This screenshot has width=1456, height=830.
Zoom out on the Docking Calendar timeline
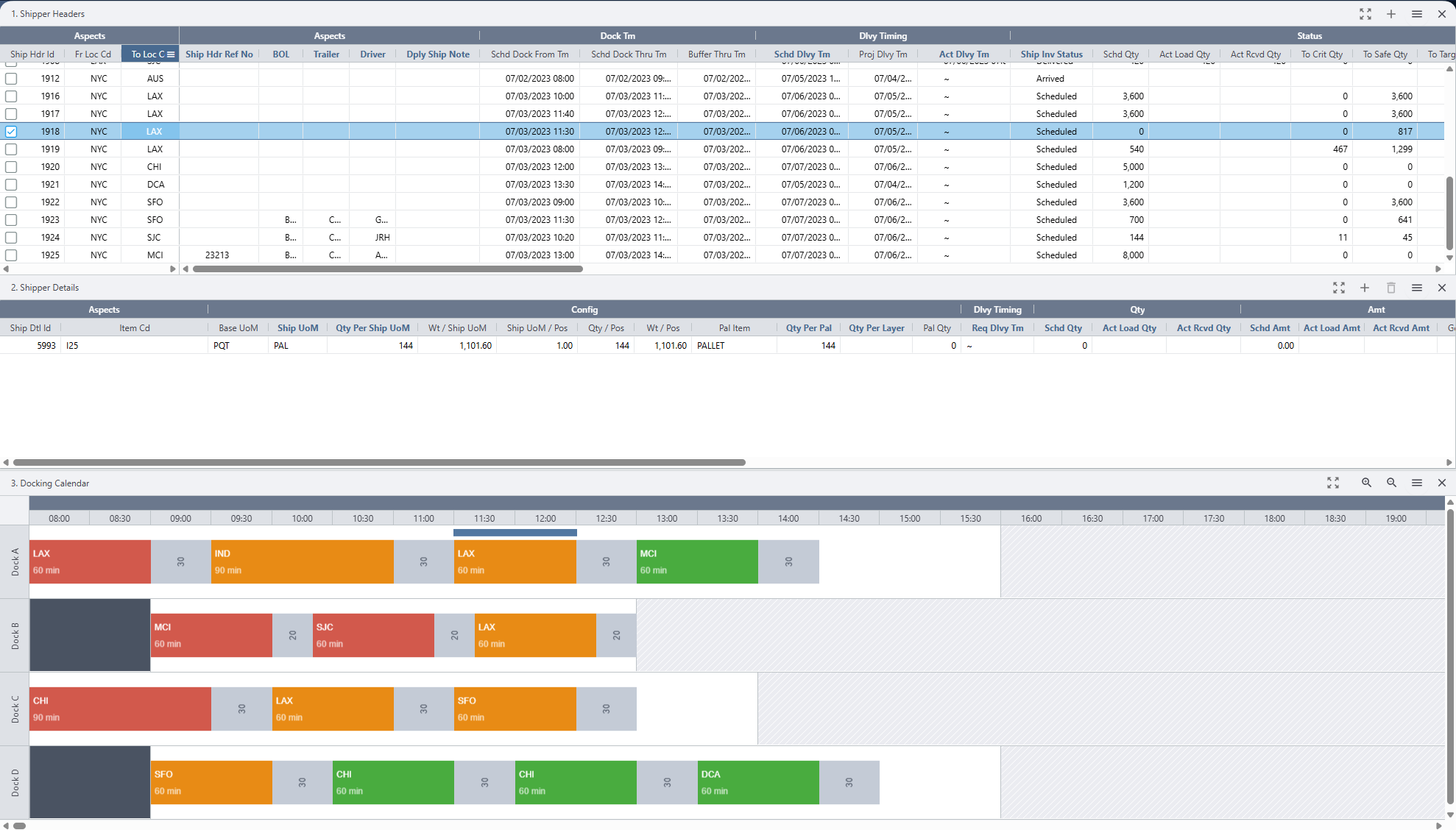pos(1391,483)
